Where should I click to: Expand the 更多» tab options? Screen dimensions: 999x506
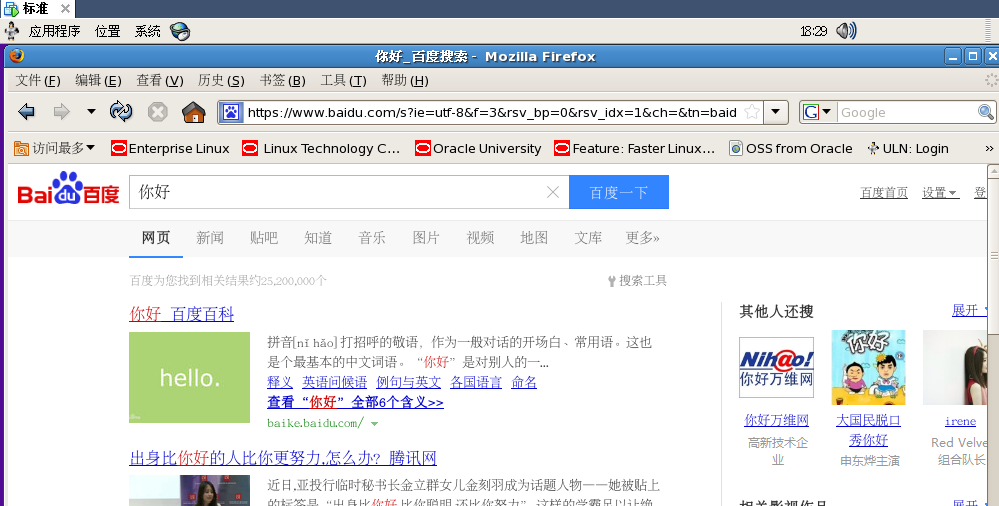(x=642, y=238)
